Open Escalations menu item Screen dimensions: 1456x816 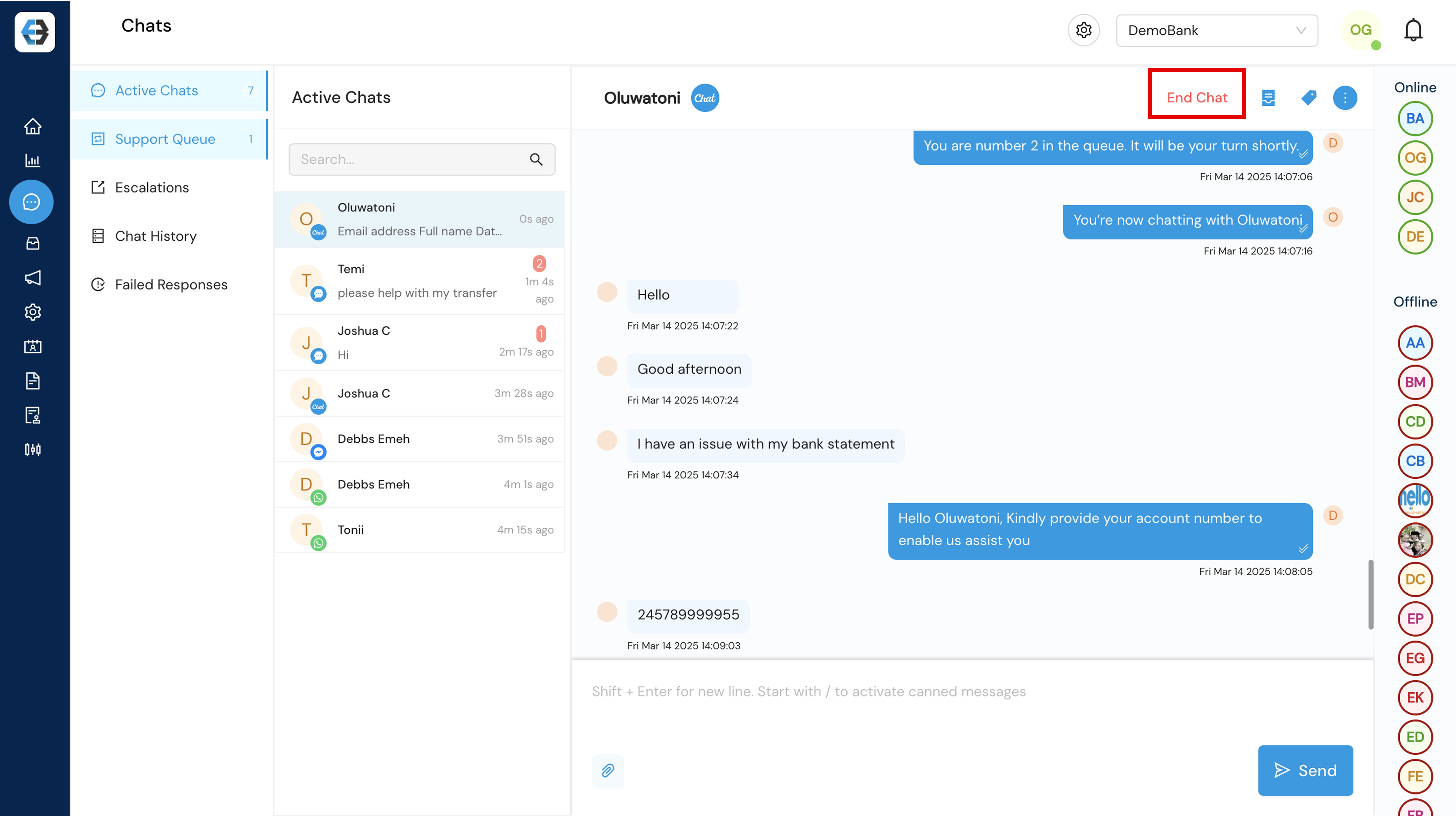[169, 188]
